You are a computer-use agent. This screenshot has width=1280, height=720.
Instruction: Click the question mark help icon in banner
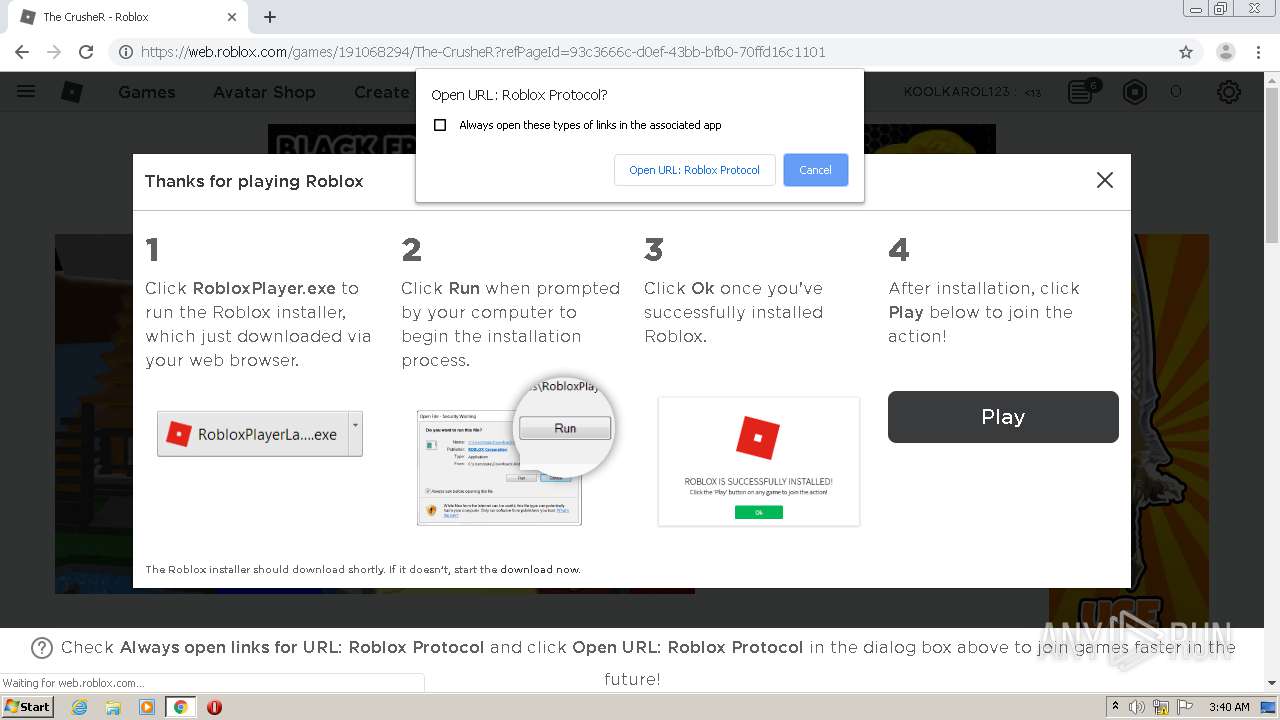tap(42, 648)
